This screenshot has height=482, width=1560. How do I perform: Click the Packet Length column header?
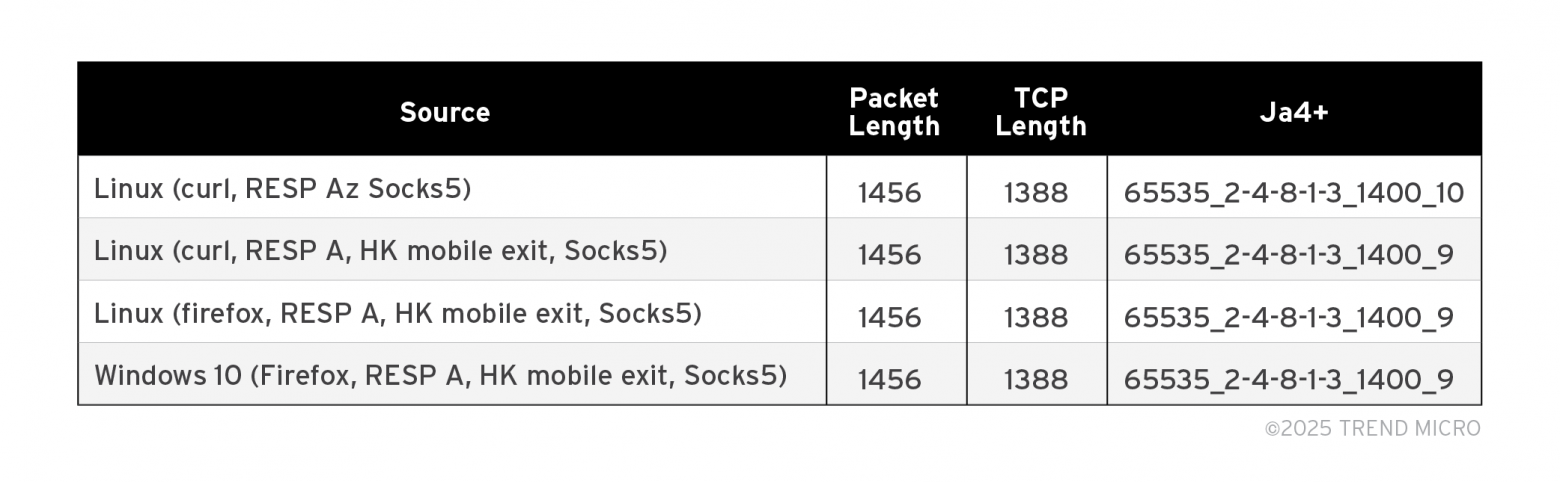894,112
